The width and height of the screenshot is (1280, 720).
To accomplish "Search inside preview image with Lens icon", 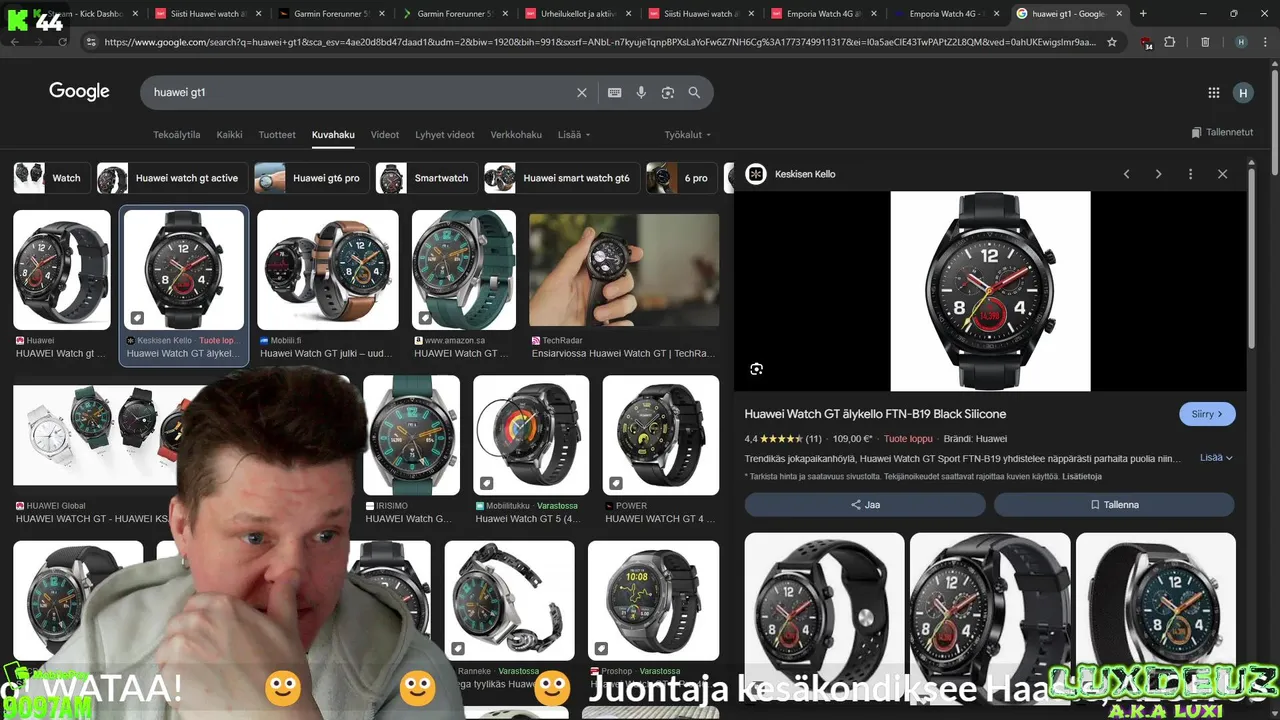I will pyautogui.click(x=757, y=369).
